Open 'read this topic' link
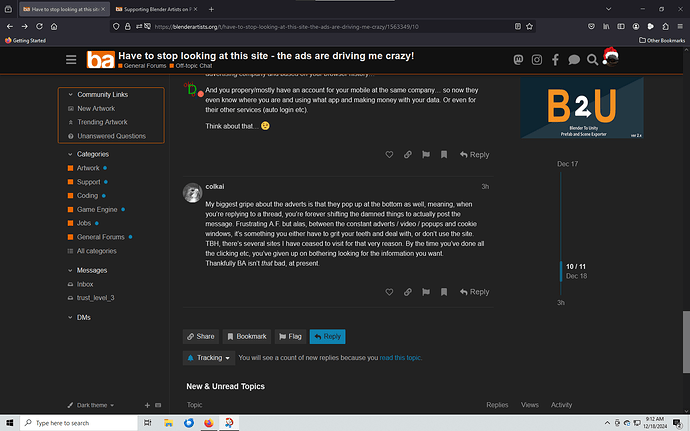This screenshot has width=690, height=431. tap(400, 358)
